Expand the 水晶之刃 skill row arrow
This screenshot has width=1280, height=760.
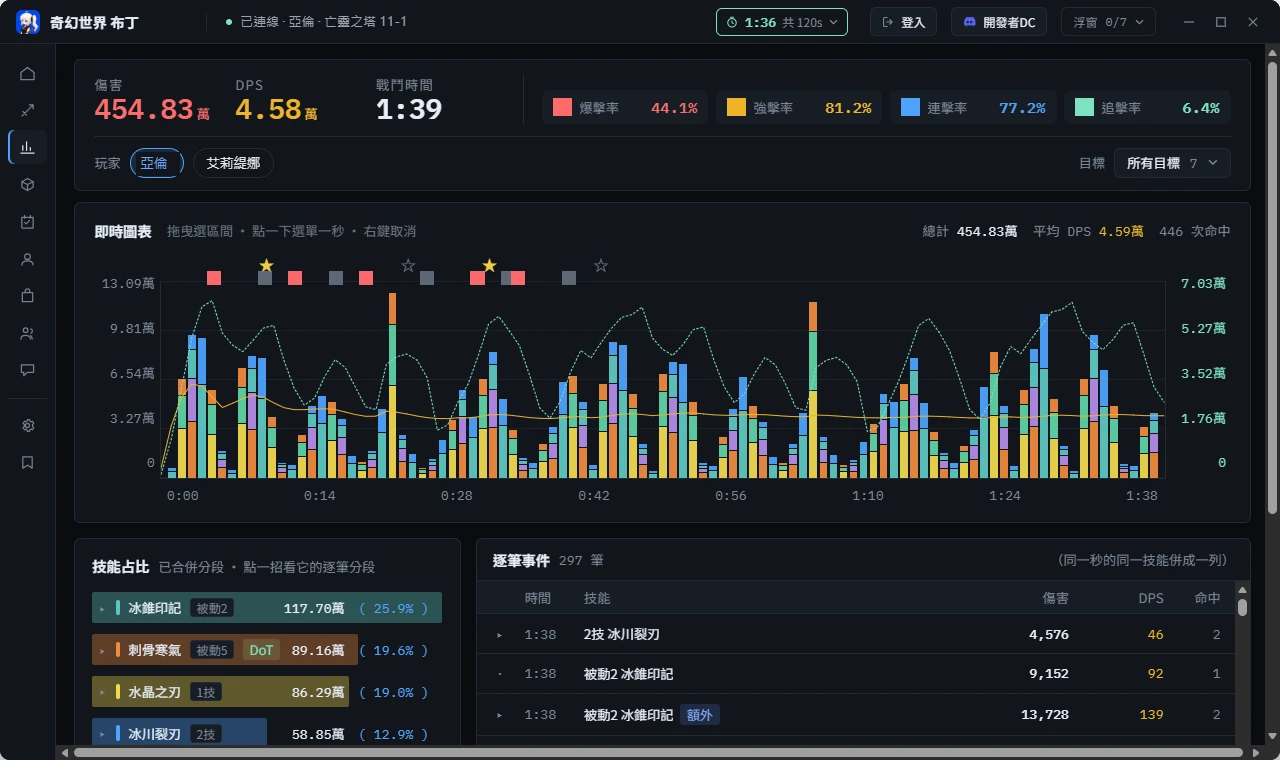102,692
